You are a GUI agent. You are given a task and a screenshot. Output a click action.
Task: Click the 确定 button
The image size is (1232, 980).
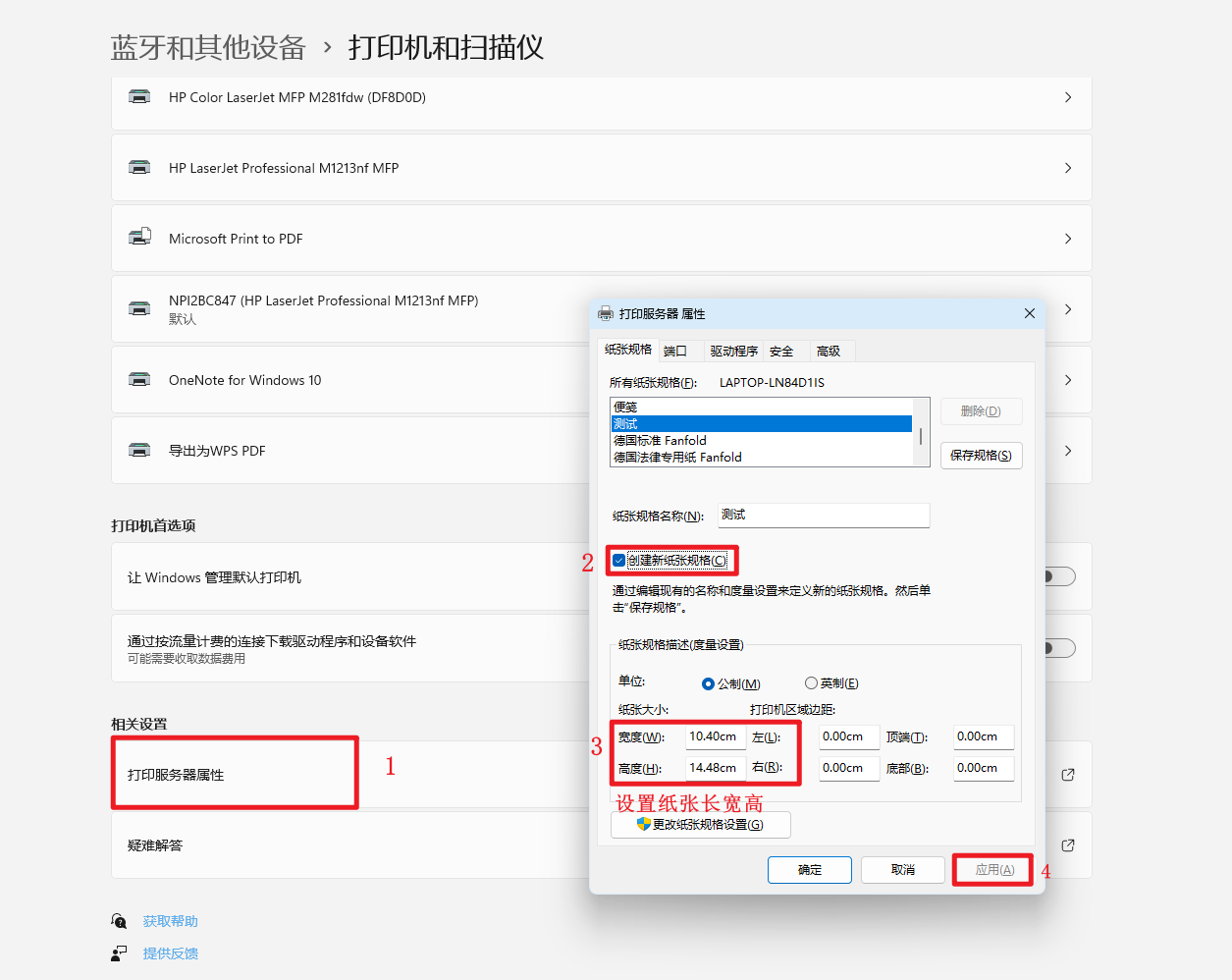pos(810,870)
